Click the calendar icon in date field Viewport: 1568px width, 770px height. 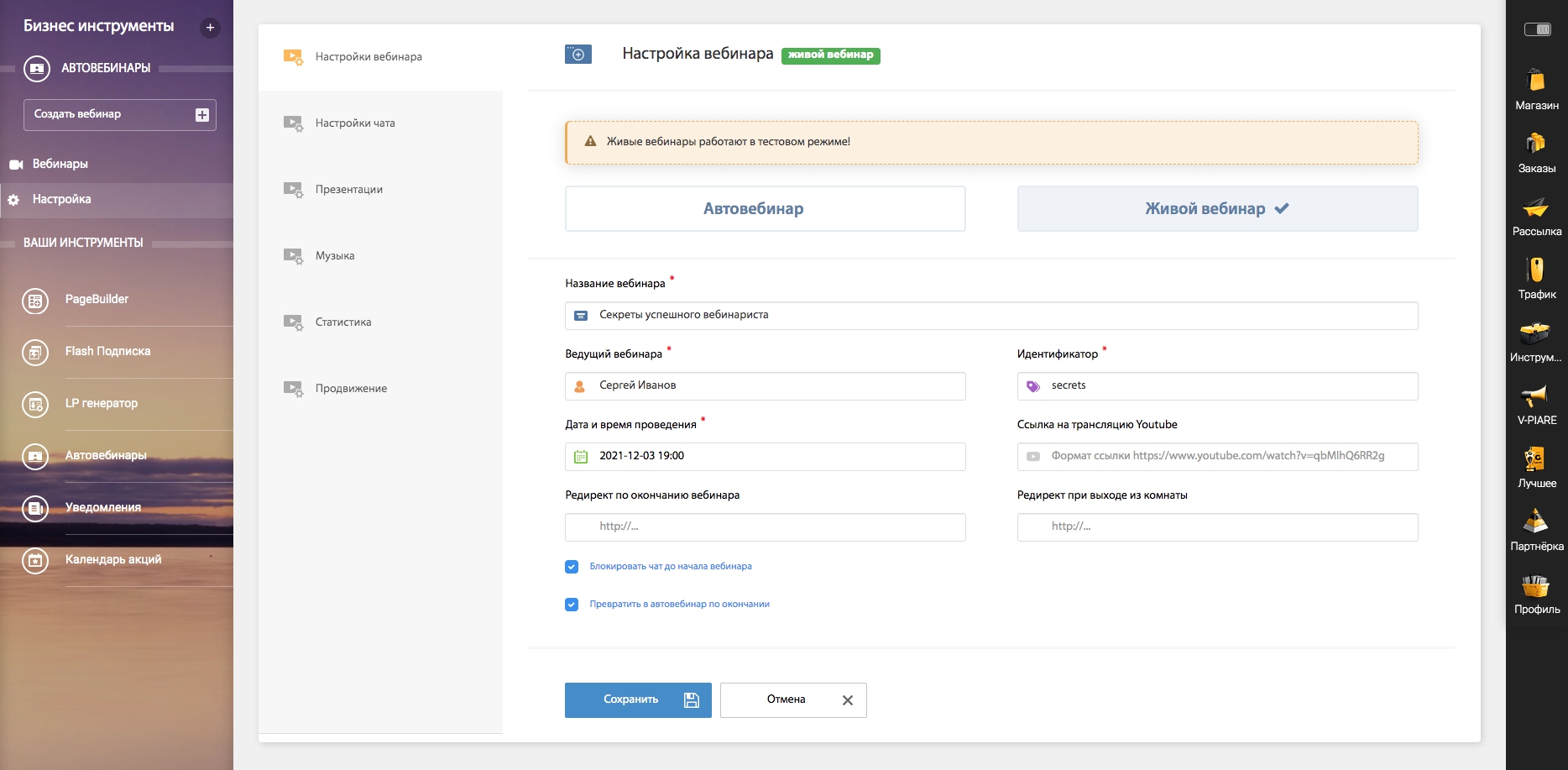pyautogui.click(x=581, y=457)
